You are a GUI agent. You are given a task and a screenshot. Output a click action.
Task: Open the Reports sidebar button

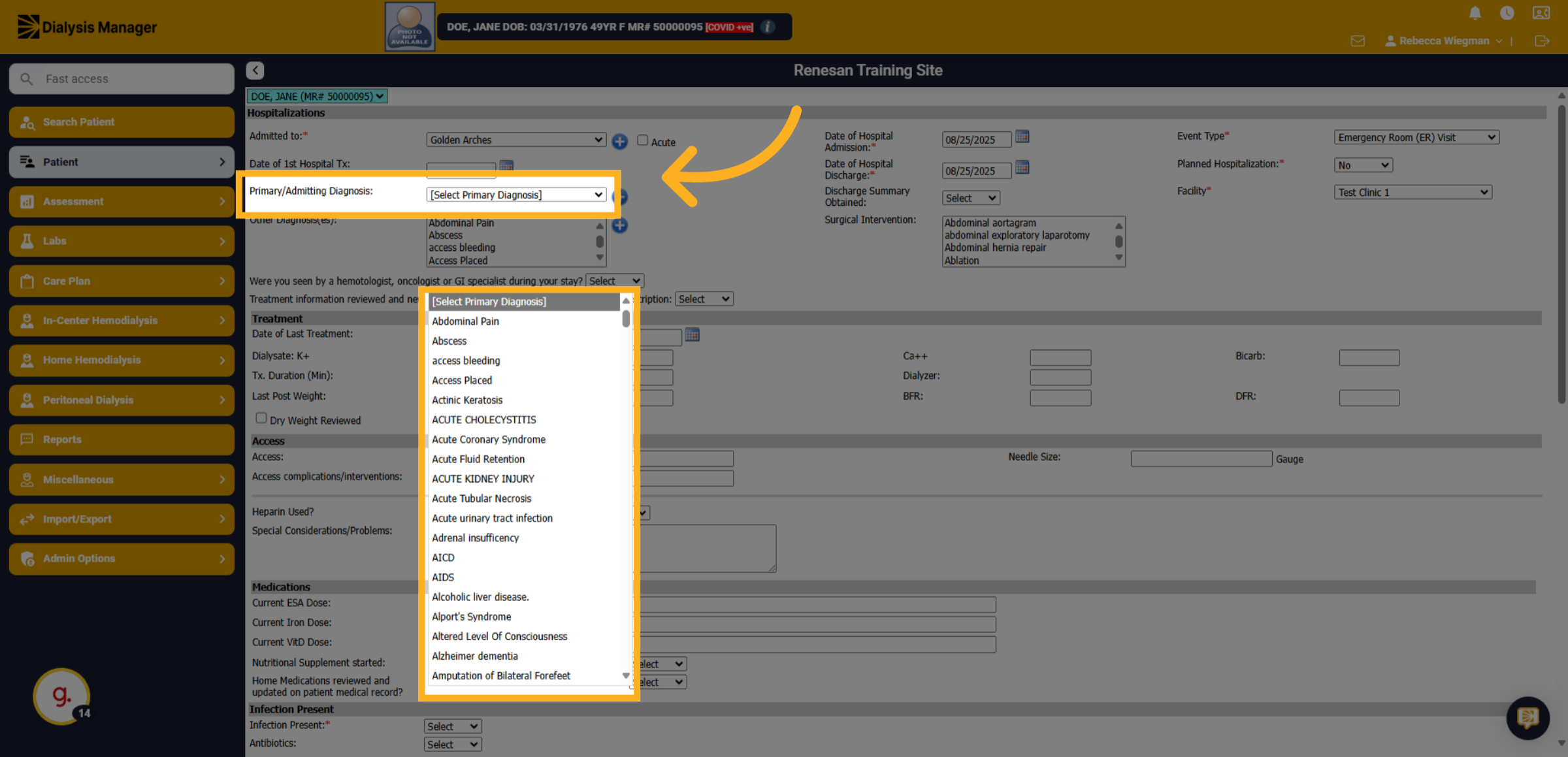[122, 440]
